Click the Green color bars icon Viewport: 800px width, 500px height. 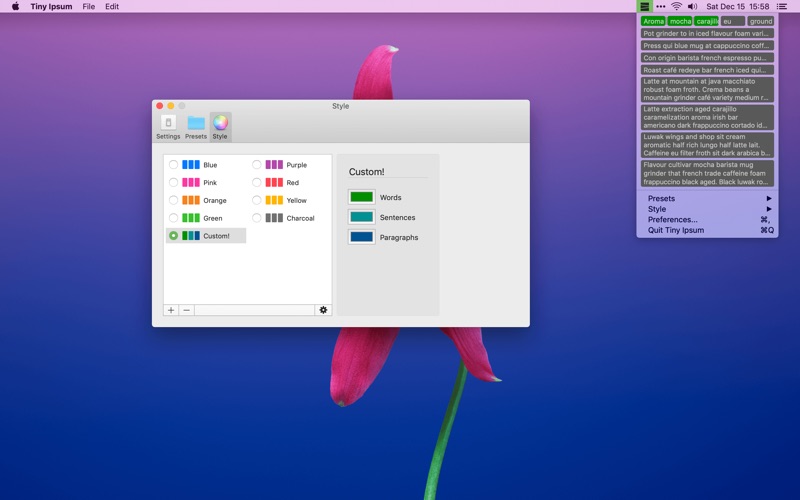[x=191, y=218]
